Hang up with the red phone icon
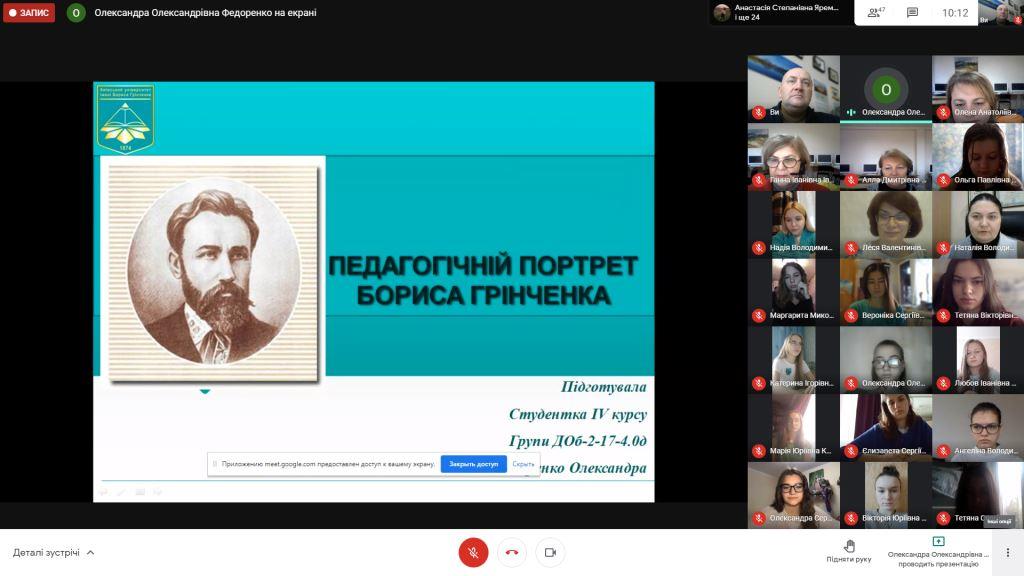Screen dimensions: 1024x576 coord(511,552)
